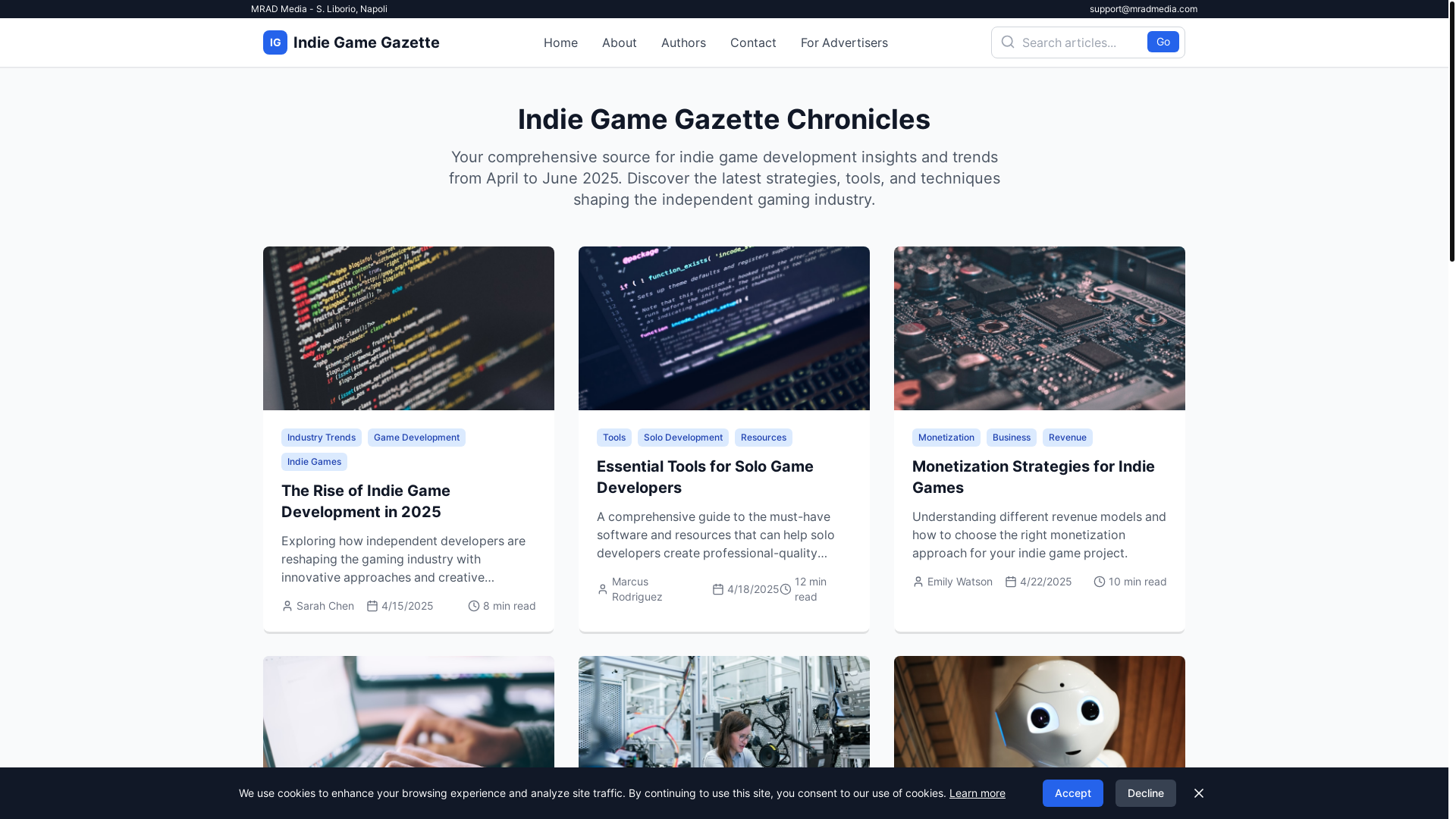Decline cookies
1456x819 pixels.
pos(1146,793)
